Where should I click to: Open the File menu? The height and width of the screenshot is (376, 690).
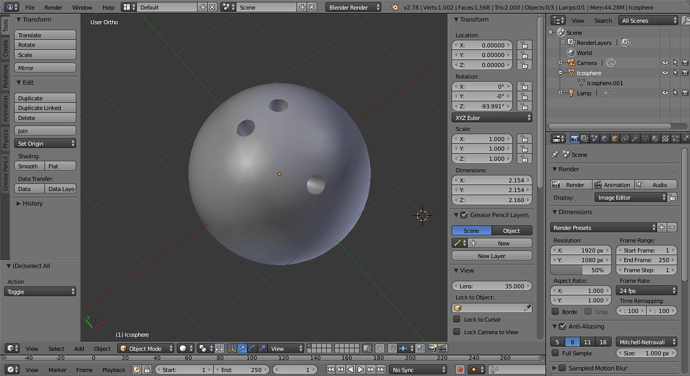pos(30,7)
